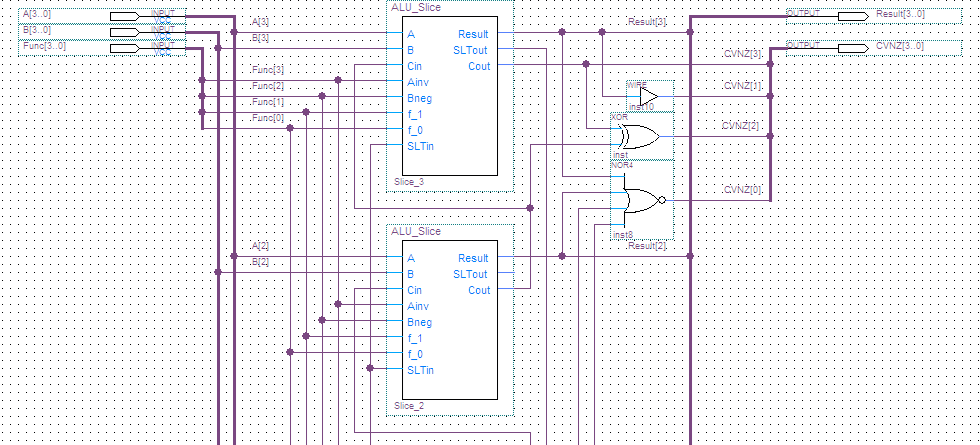Select the XOR gate symbol
This screenshot has height=445, width=980.
(x=638, y=137)
